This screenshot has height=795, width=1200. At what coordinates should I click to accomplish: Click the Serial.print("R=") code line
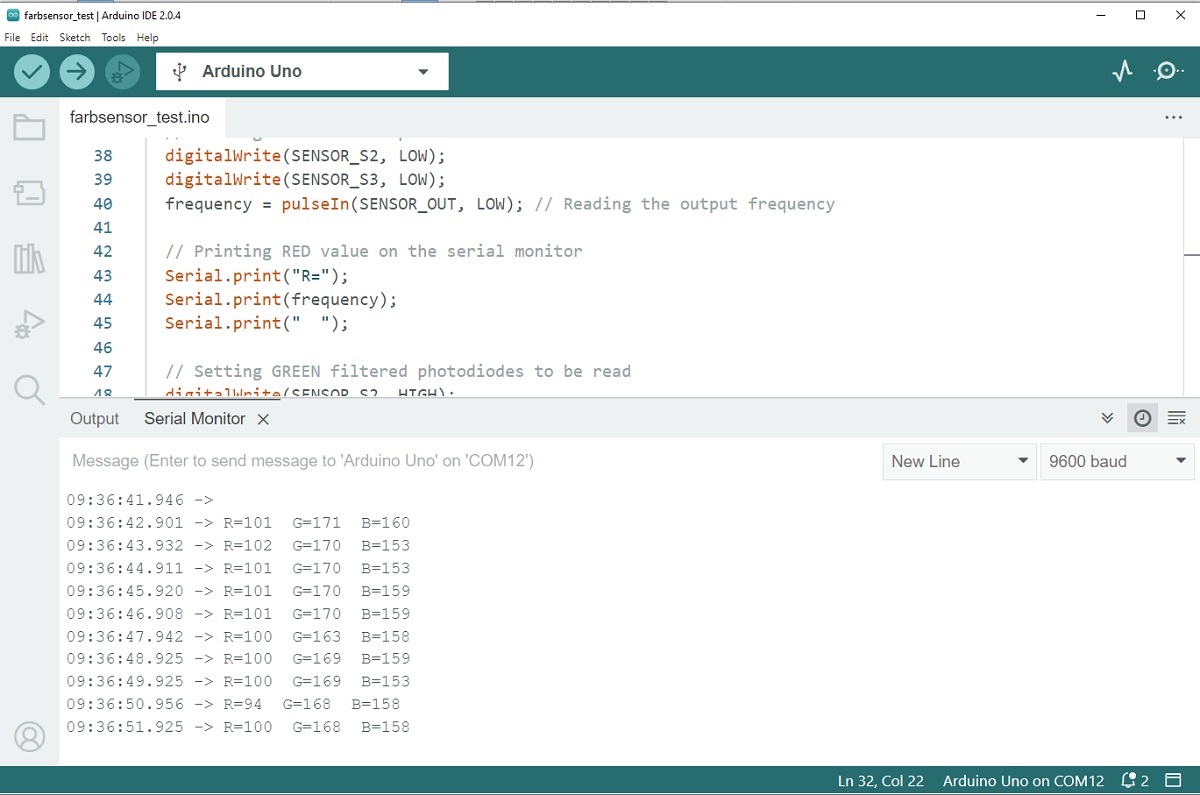click(x=257, y=276)
